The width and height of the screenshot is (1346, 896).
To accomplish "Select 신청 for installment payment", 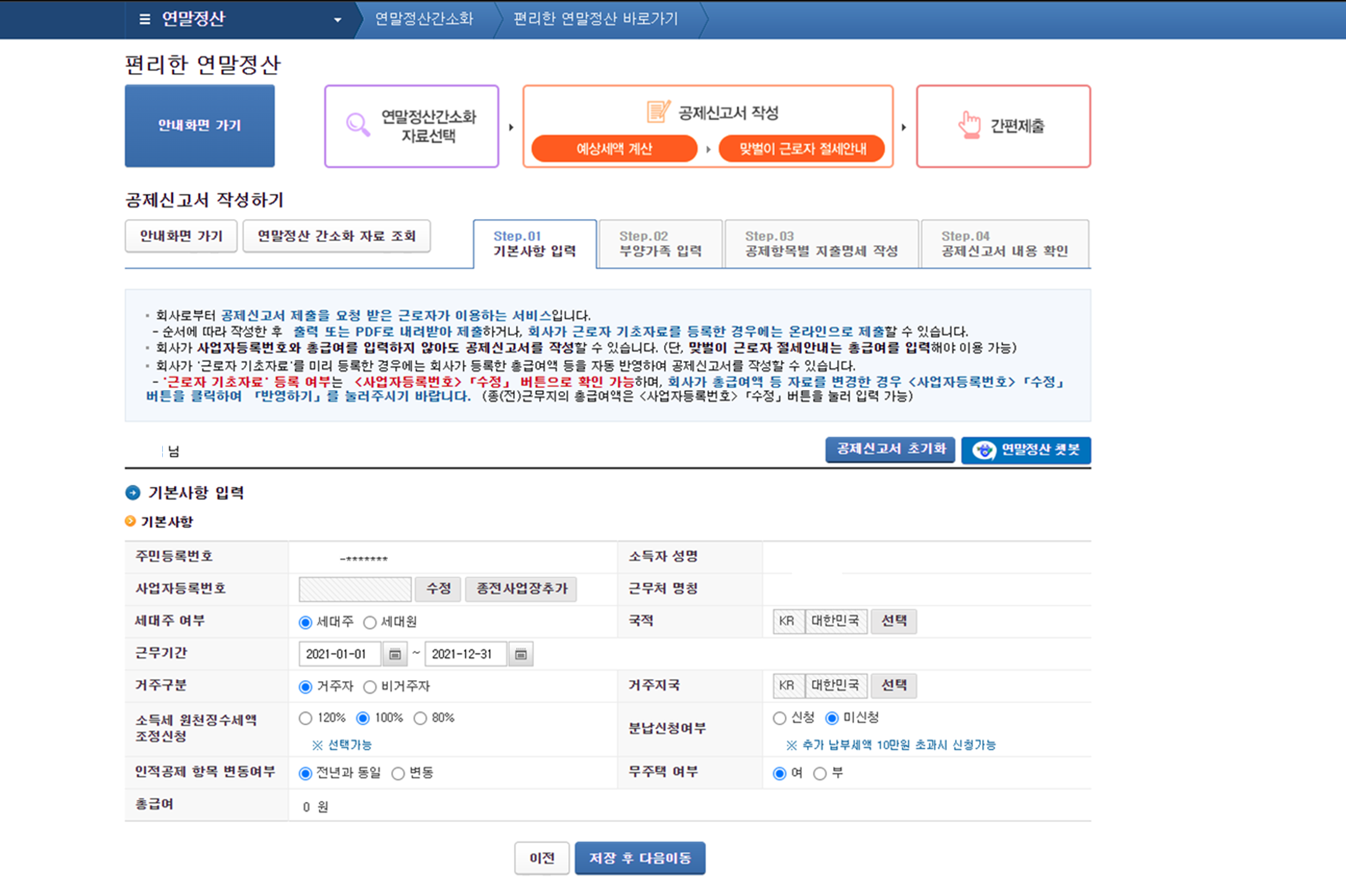I will point(780,718).
